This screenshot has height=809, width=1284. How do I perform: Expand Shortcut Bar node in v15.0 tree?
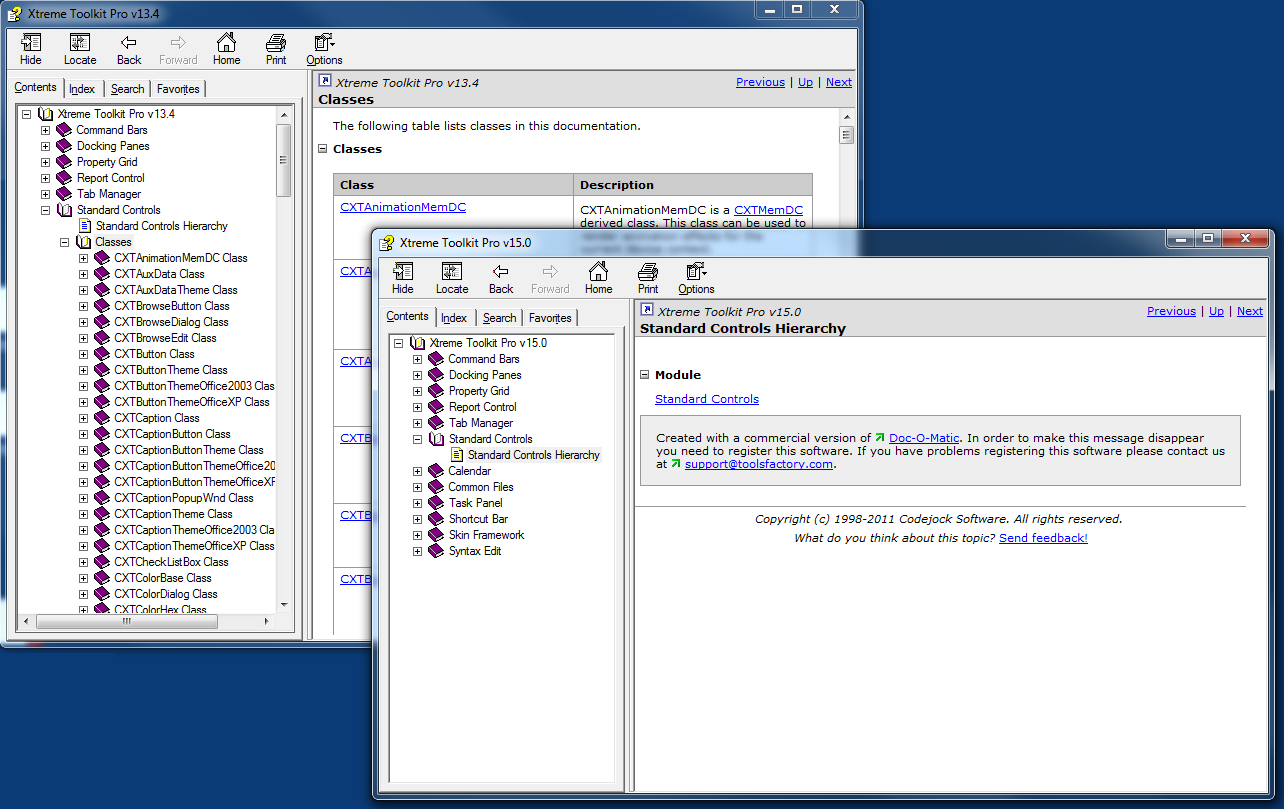click(x=418, y=519)
